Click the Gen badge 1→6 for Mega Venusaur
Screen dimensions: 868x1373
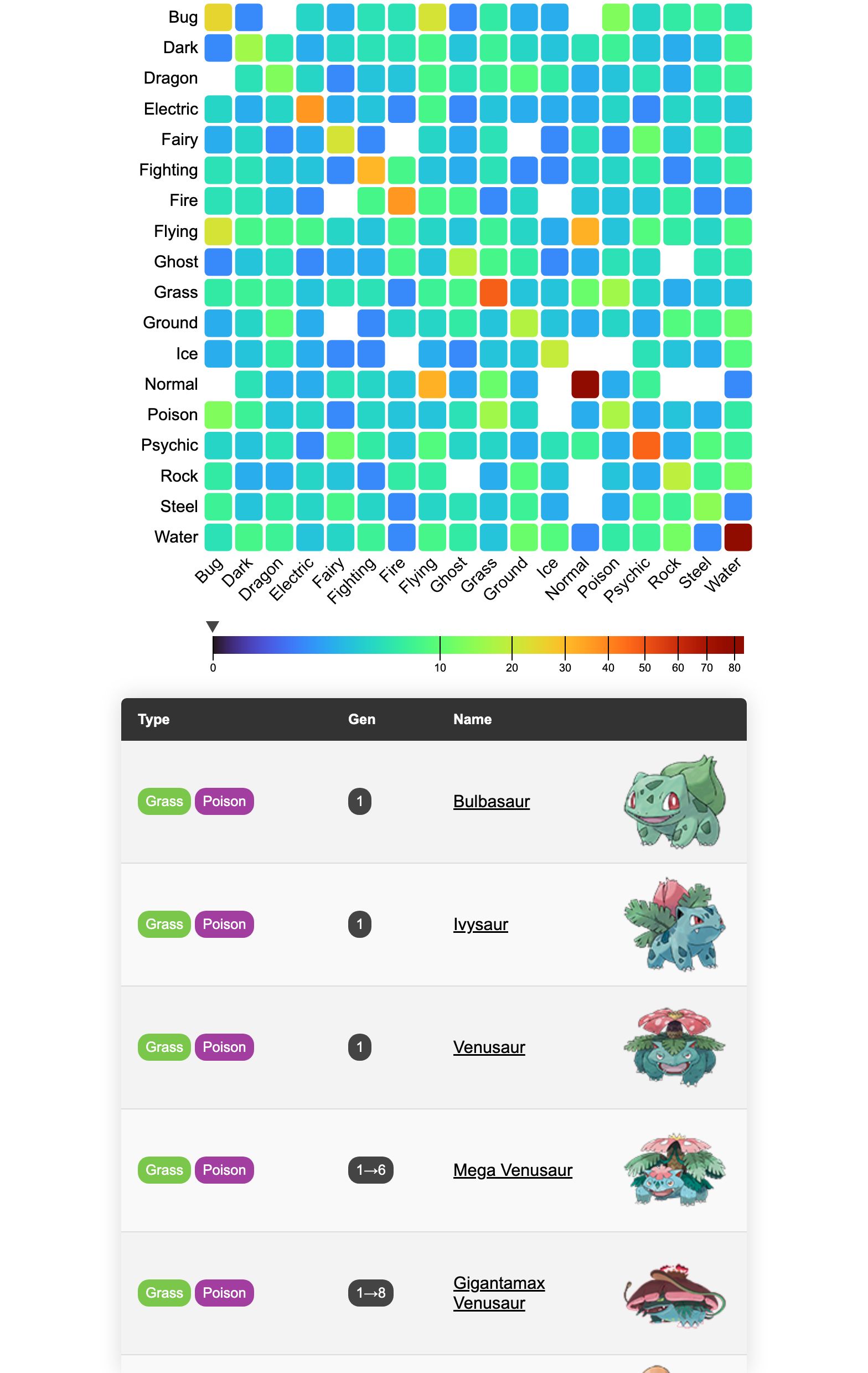371,1170
